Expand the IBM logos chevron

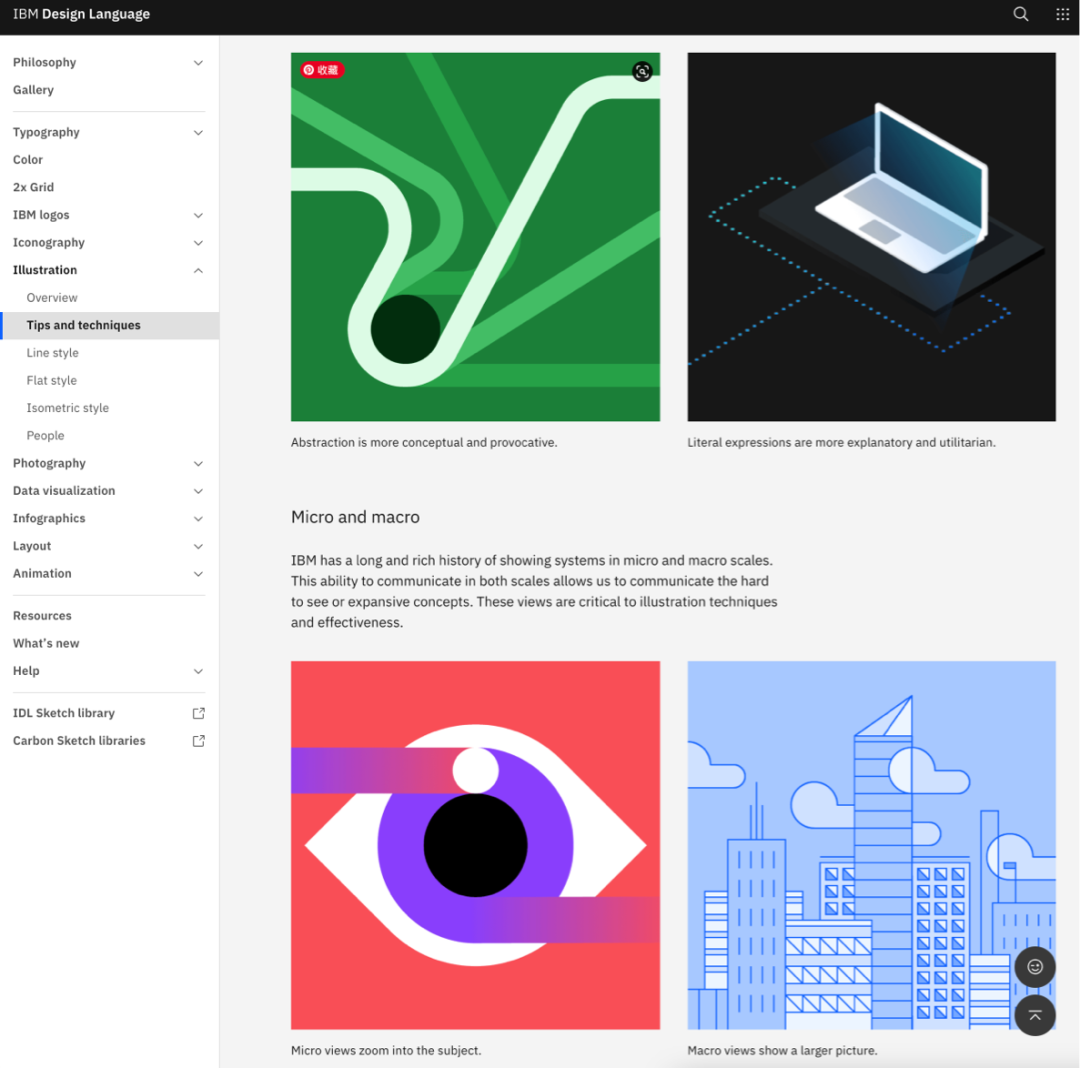[x=198, y=215]
